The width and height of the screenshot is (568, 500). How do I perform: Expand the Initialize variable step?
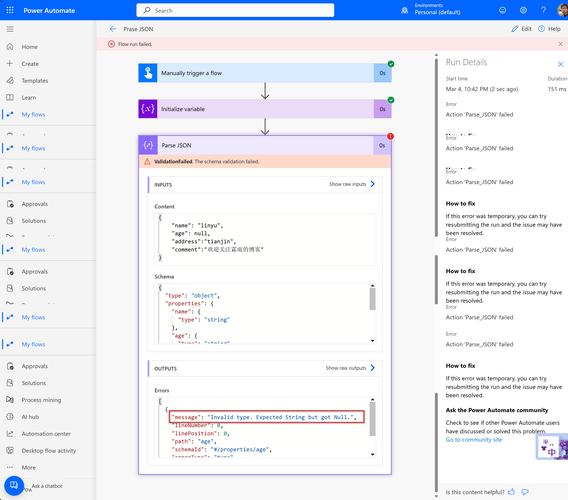coord(265,109)
